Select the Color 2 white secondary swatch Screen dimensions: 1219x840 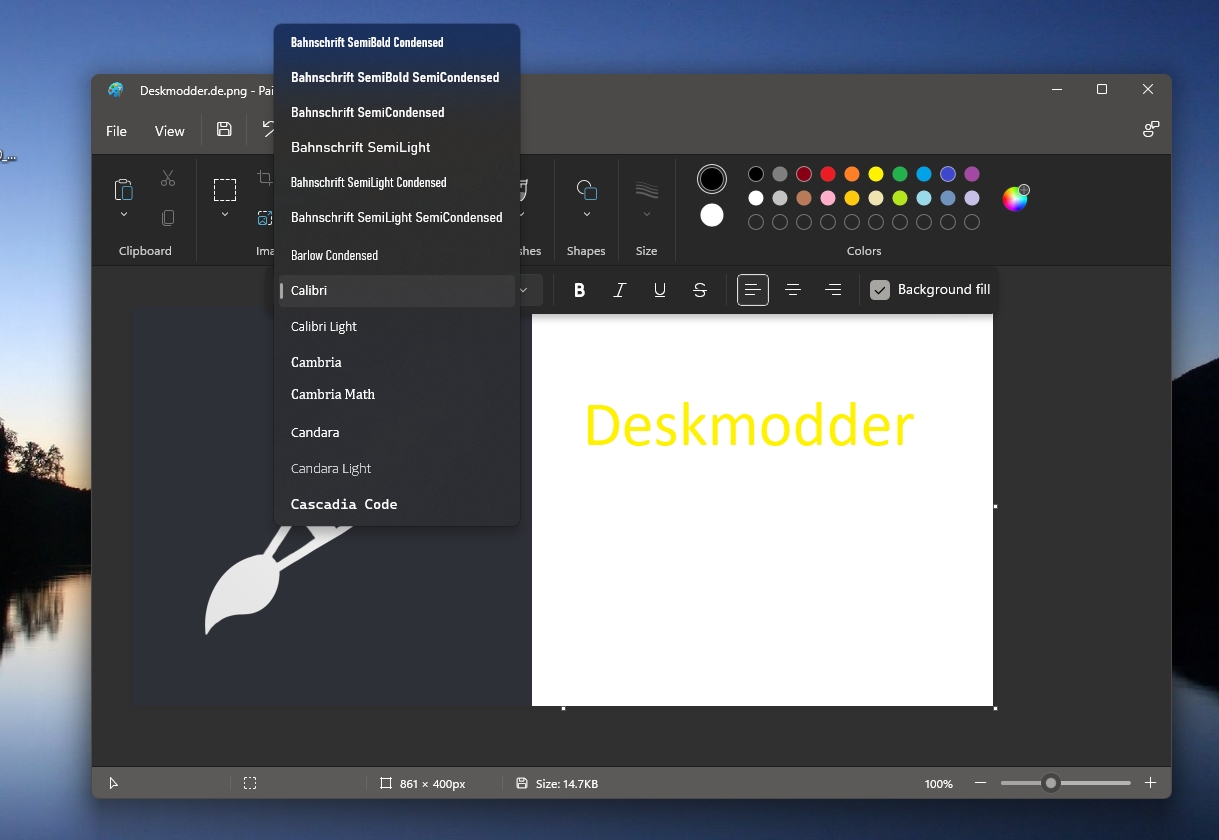pyautogui.click(x=712, y=215)
